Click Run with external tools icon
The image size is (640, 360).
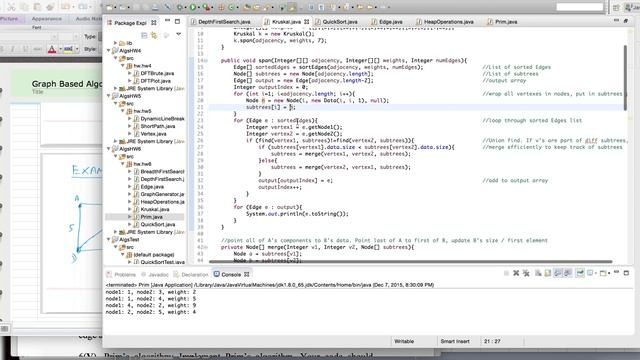coord(207,7)
